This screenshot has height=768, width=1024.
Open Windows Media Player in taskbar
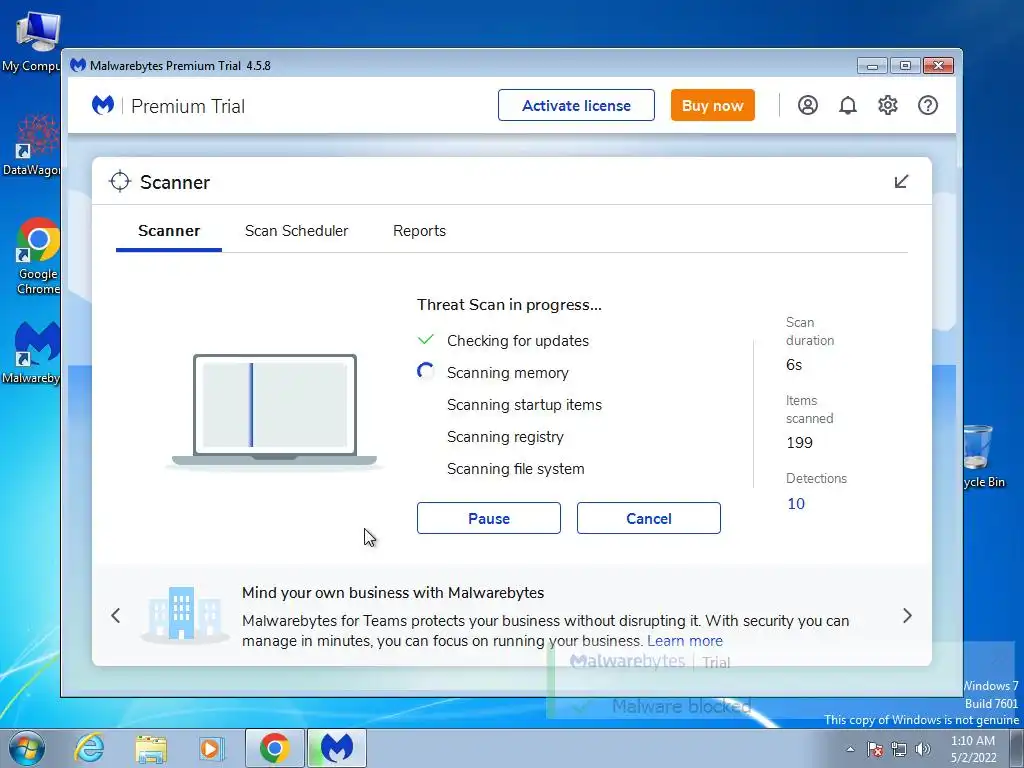pos(211,748)
